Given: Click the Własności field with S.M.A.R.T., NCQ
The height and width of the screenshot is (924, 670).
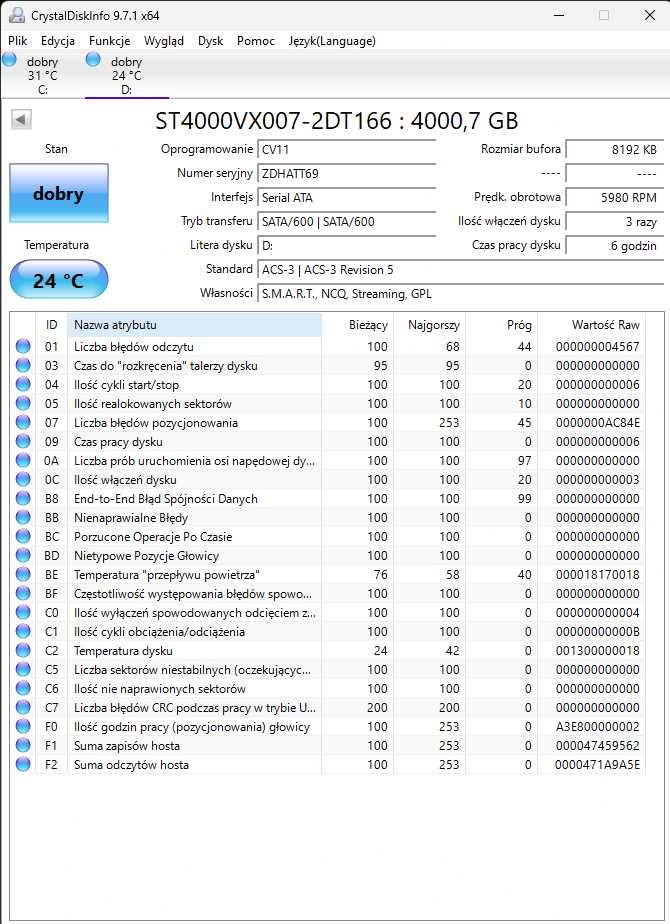Looking at the screenshot, I should (x=461, y=293).
